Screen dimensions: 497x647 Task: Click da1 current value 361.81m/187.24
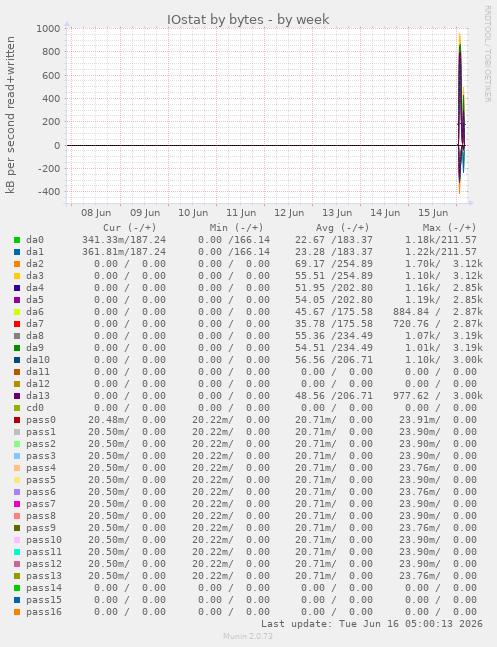point(124,252)
